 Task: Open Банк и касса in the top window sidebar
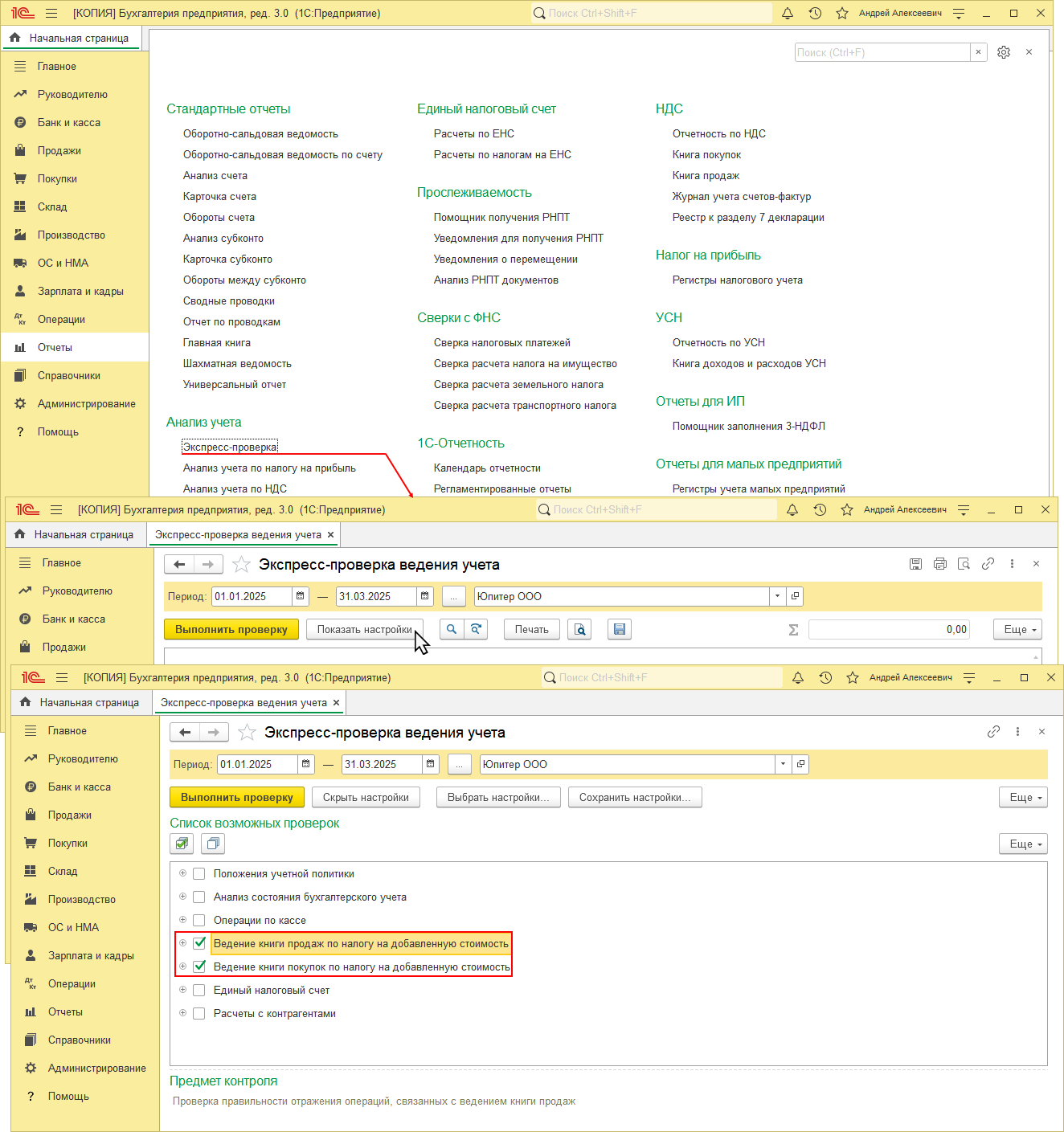75,122
